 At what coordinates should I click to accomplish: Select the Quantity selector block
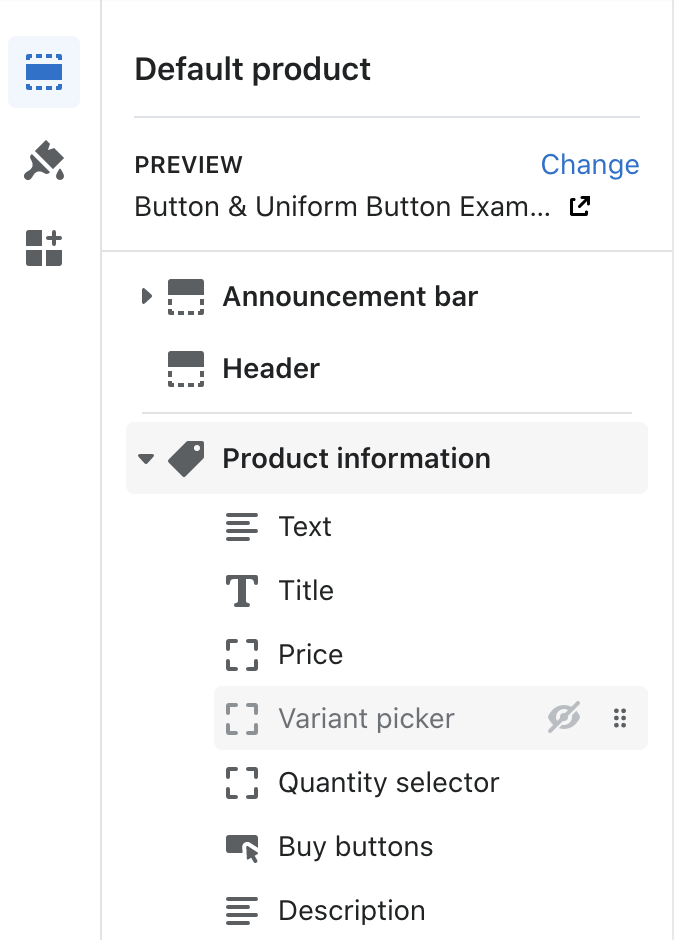(x=431, y=783)
